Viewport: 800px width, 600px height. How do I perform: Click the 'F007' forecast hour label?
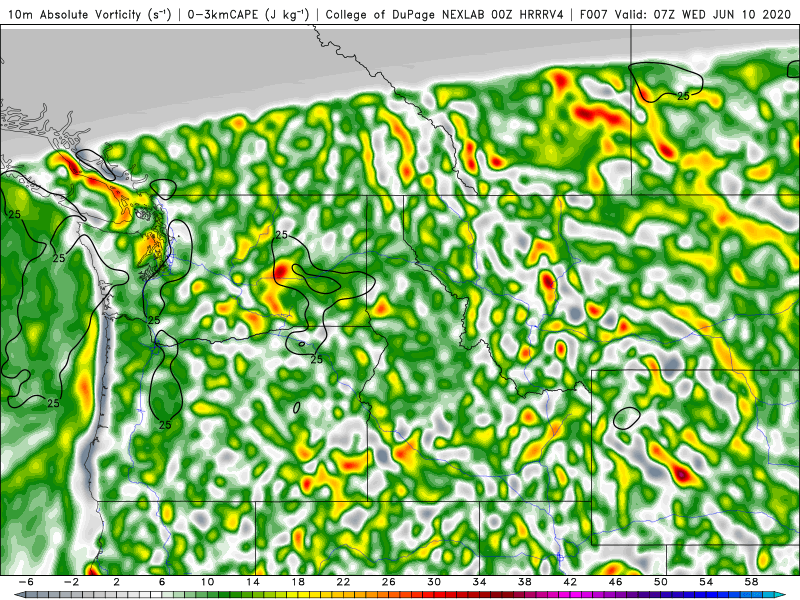(594, 14)
